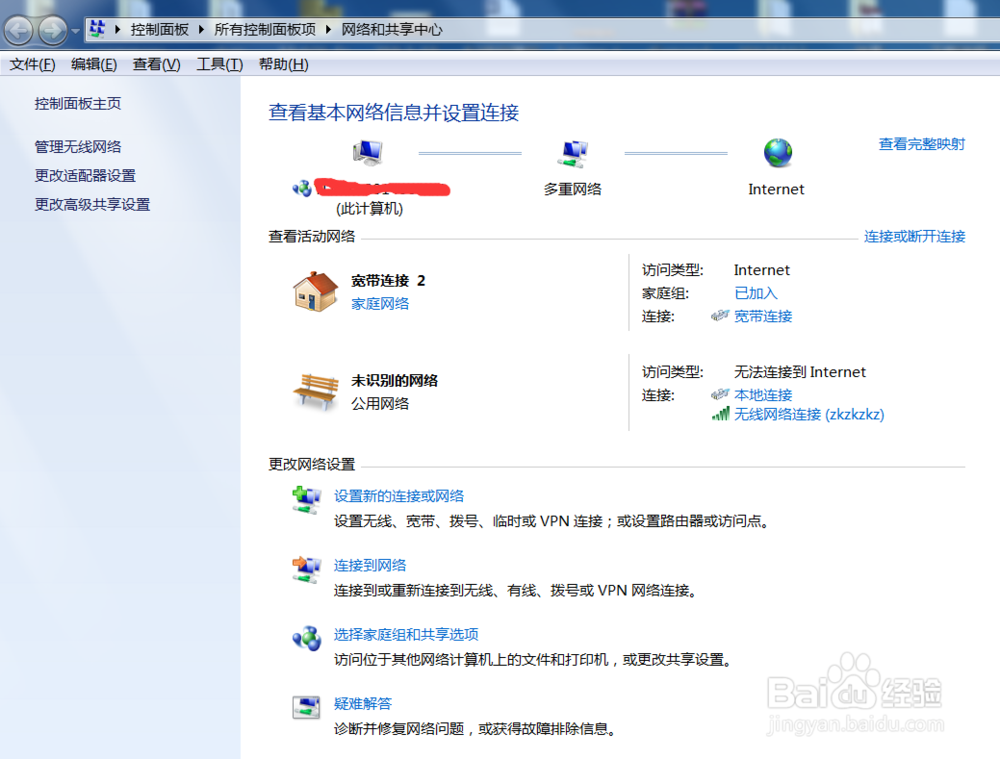1000x759 pixels.
Task: Click the bench icon for 未识别的网络
Action: tap(313, 387)
